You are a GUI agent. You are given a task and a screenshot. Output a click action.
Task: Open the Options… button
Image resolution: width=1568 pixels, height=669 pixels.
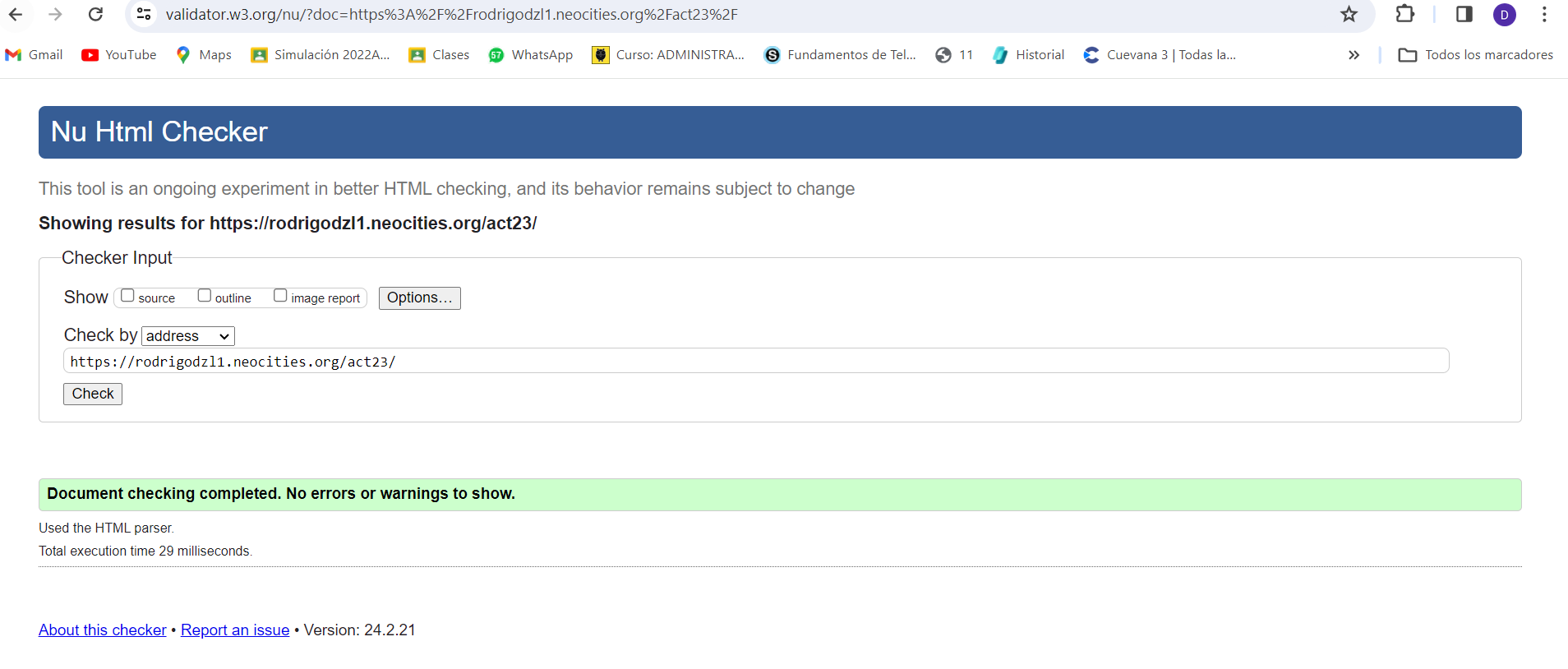(x=420, y=298)
